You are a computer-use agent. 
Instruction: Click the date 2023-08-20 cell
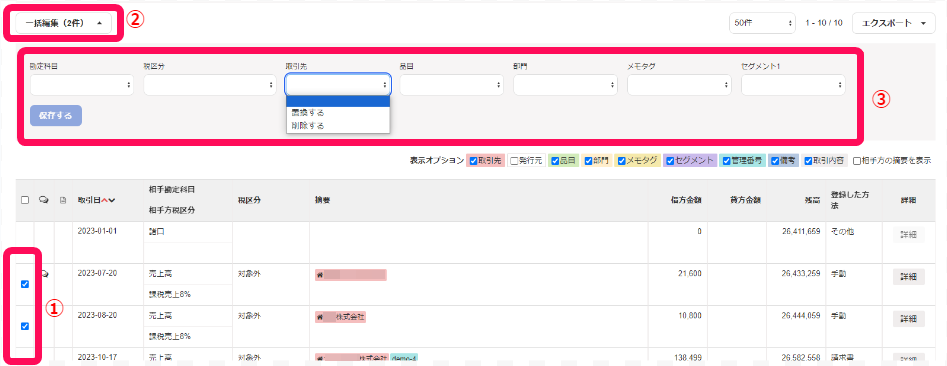(x=97, y=315)
